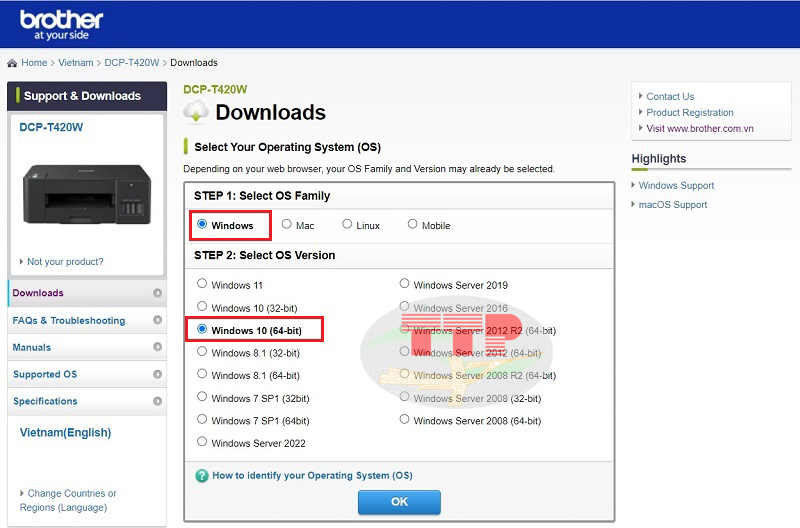800x528 pixels.
Task: Click the Brother at your side logo
Action: tap(61, 25)
